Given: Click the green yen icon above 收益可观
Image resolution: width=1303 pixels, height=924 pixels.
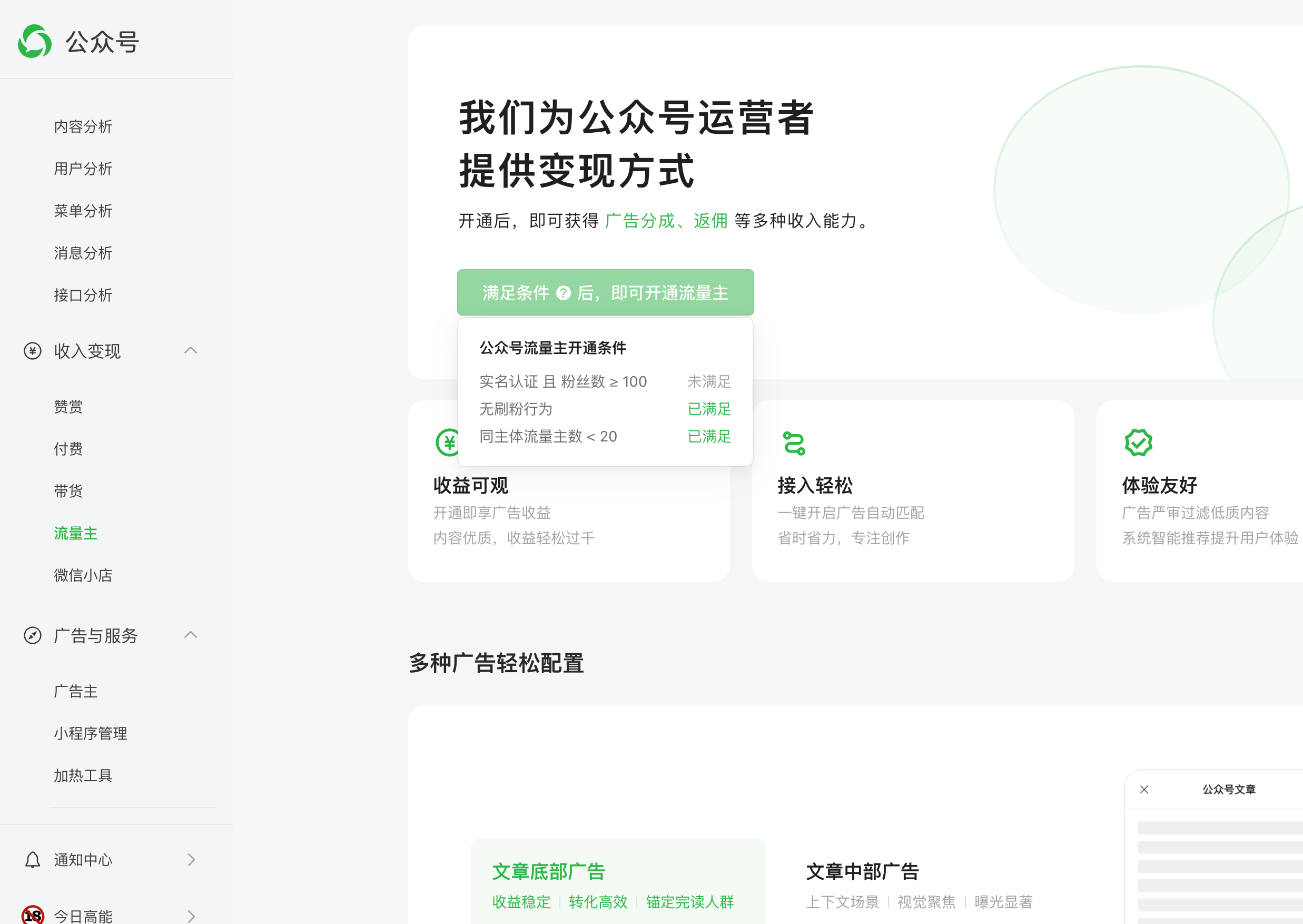Looking at the screenshot, I should coord(448,442).
